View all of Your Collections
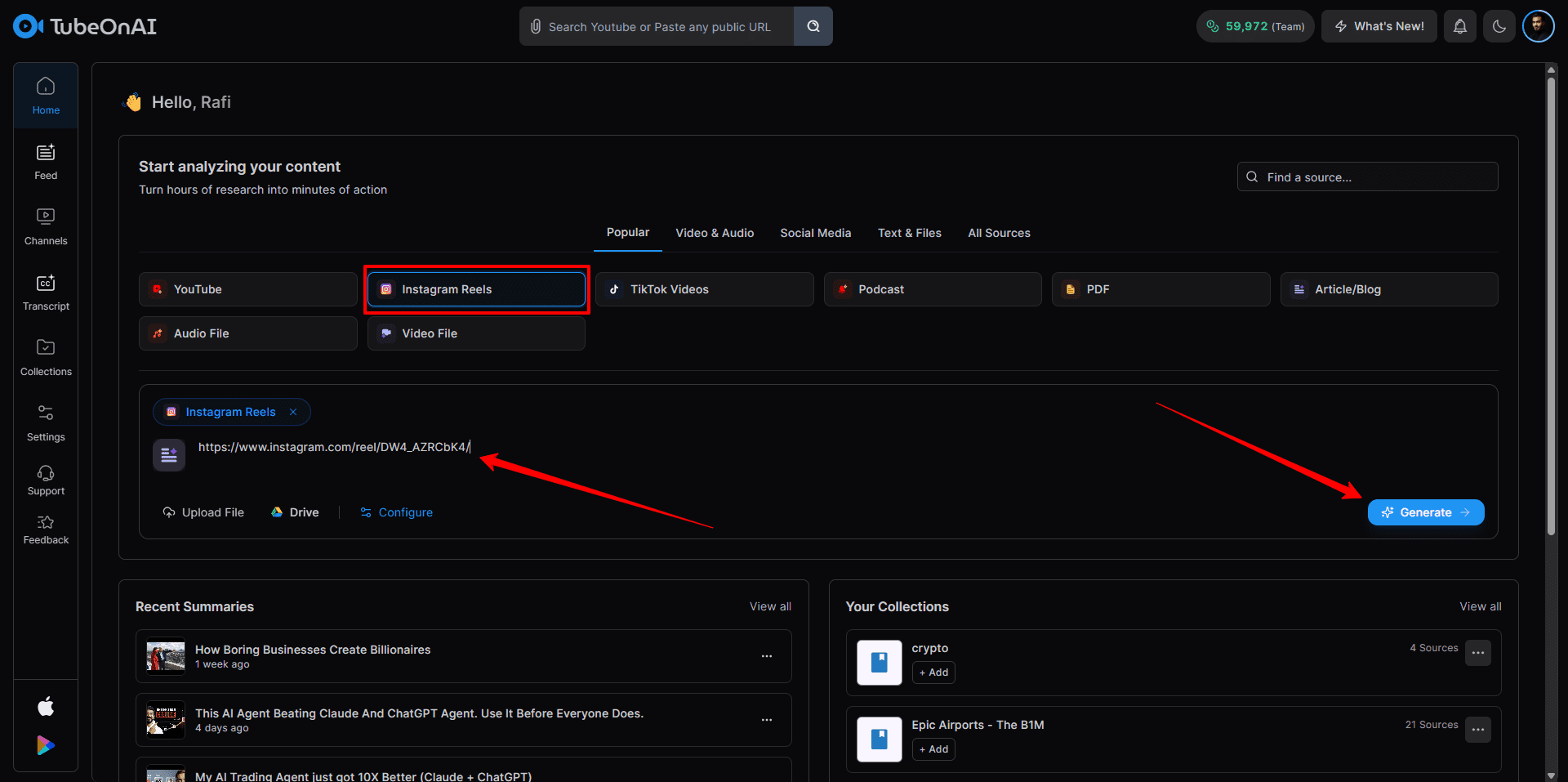This screenshot has width=1568, height=782. [1481, 606]
